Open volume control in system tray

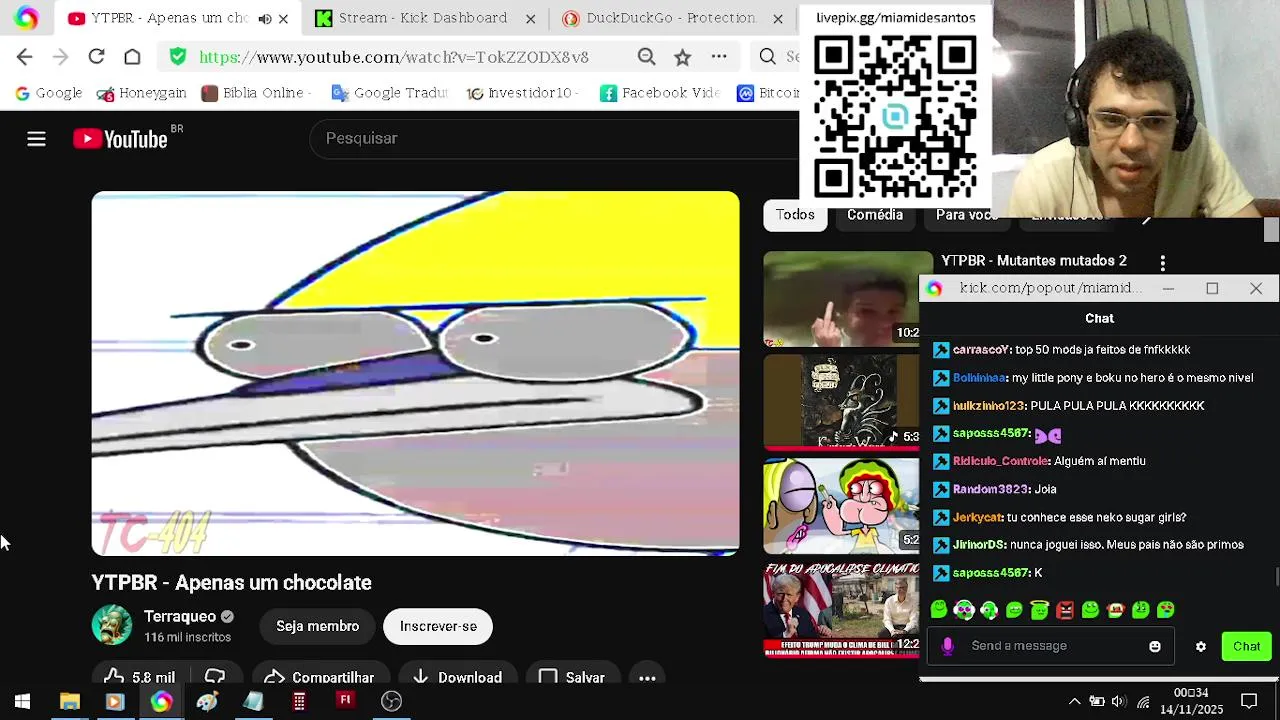point(1119,701)
